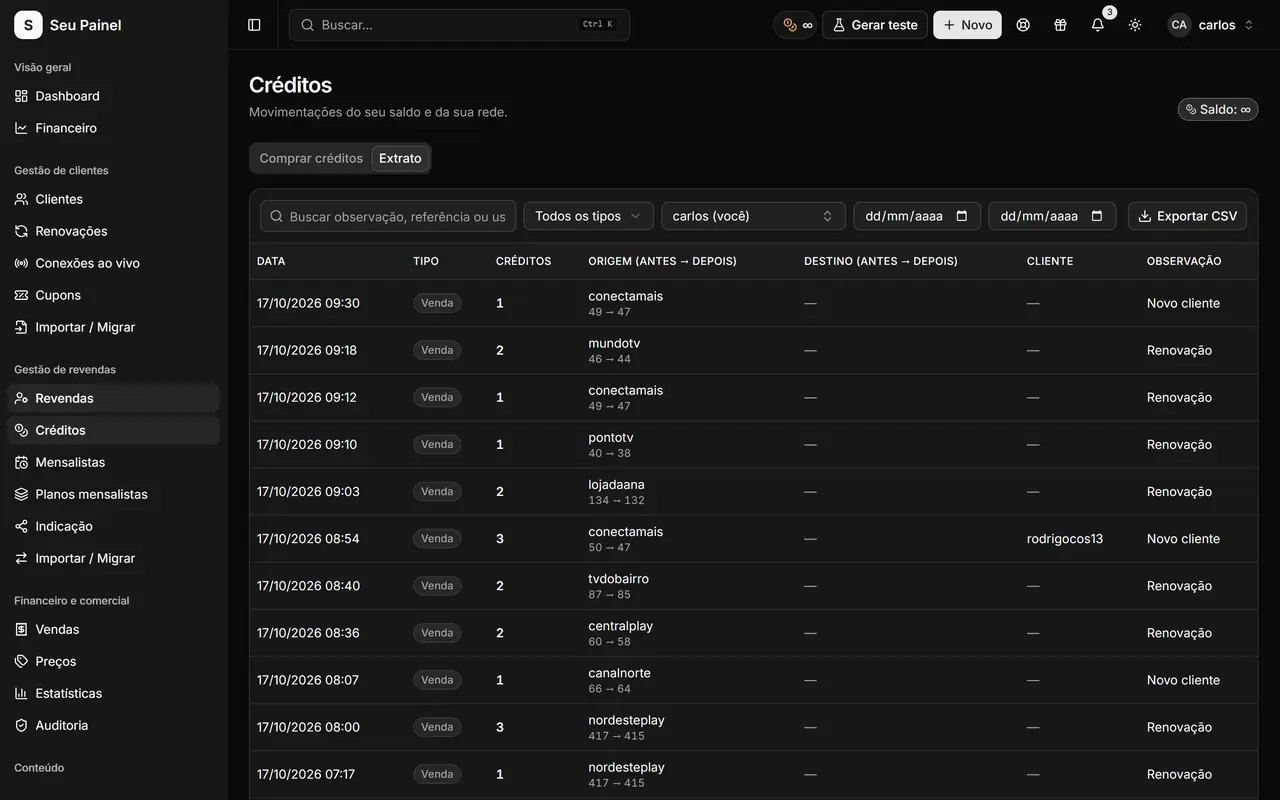Image resolution: width=1280 pixels, height=800 pixels.
Task: Go to Clientes page
Action: (113, 199)
